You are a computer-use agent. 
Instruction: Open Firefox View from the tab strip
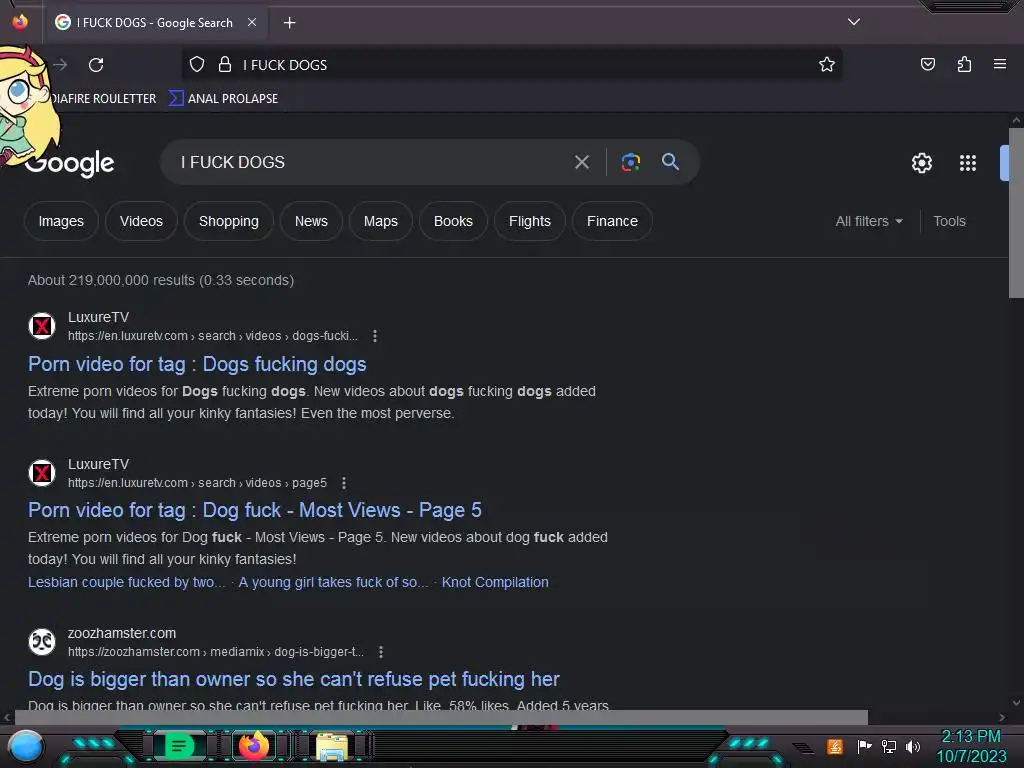[x=20, y=22]
